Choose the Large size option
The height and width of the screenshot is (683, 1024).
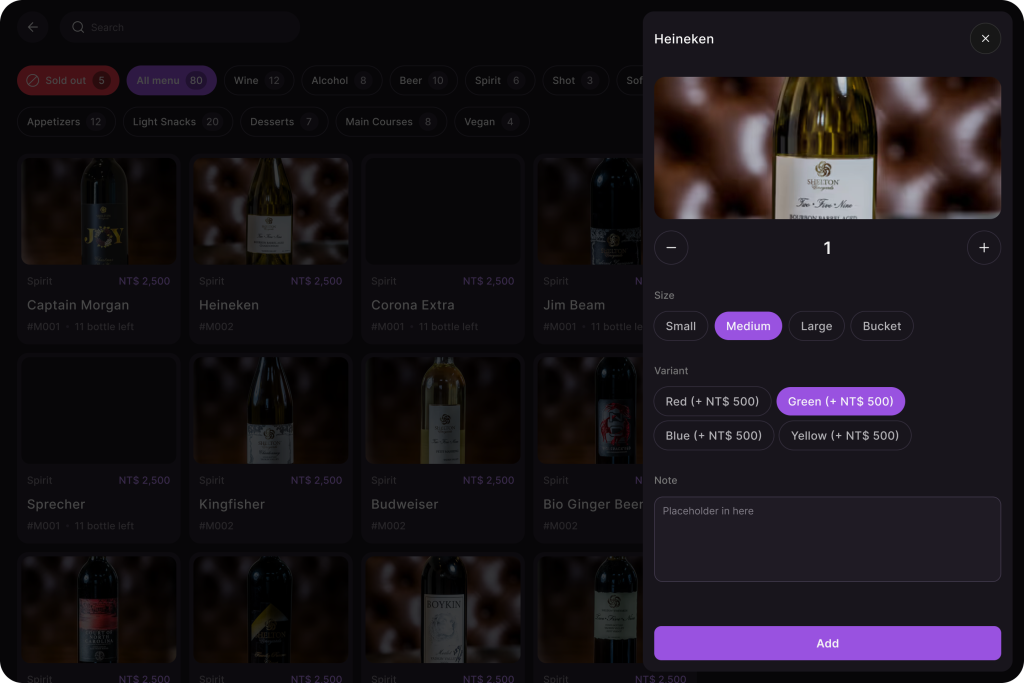pyautogui.click(x=816, y=326)
